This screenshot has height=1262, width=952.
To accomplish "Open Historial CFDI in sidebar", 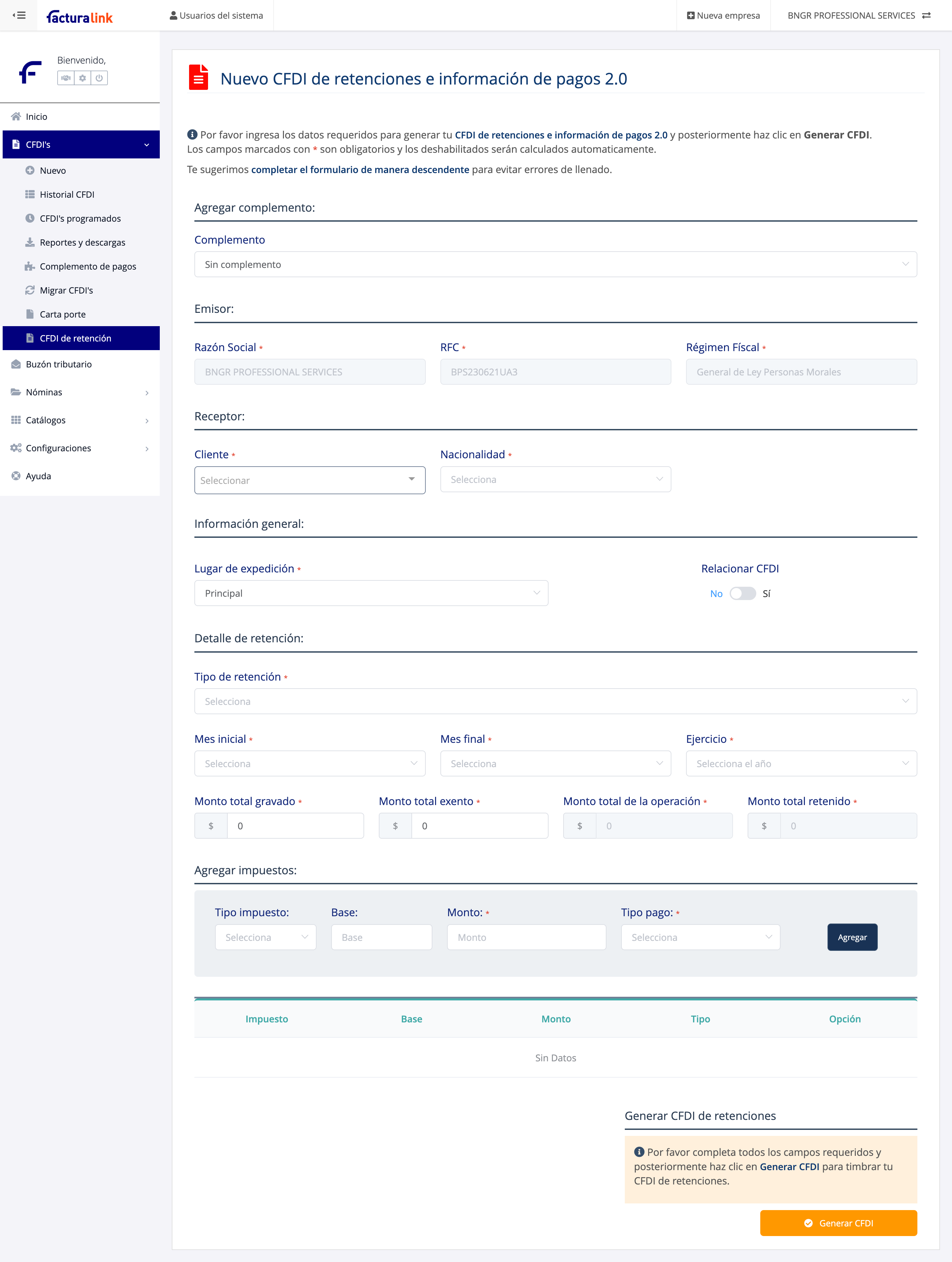I will [x=67, y=195].
